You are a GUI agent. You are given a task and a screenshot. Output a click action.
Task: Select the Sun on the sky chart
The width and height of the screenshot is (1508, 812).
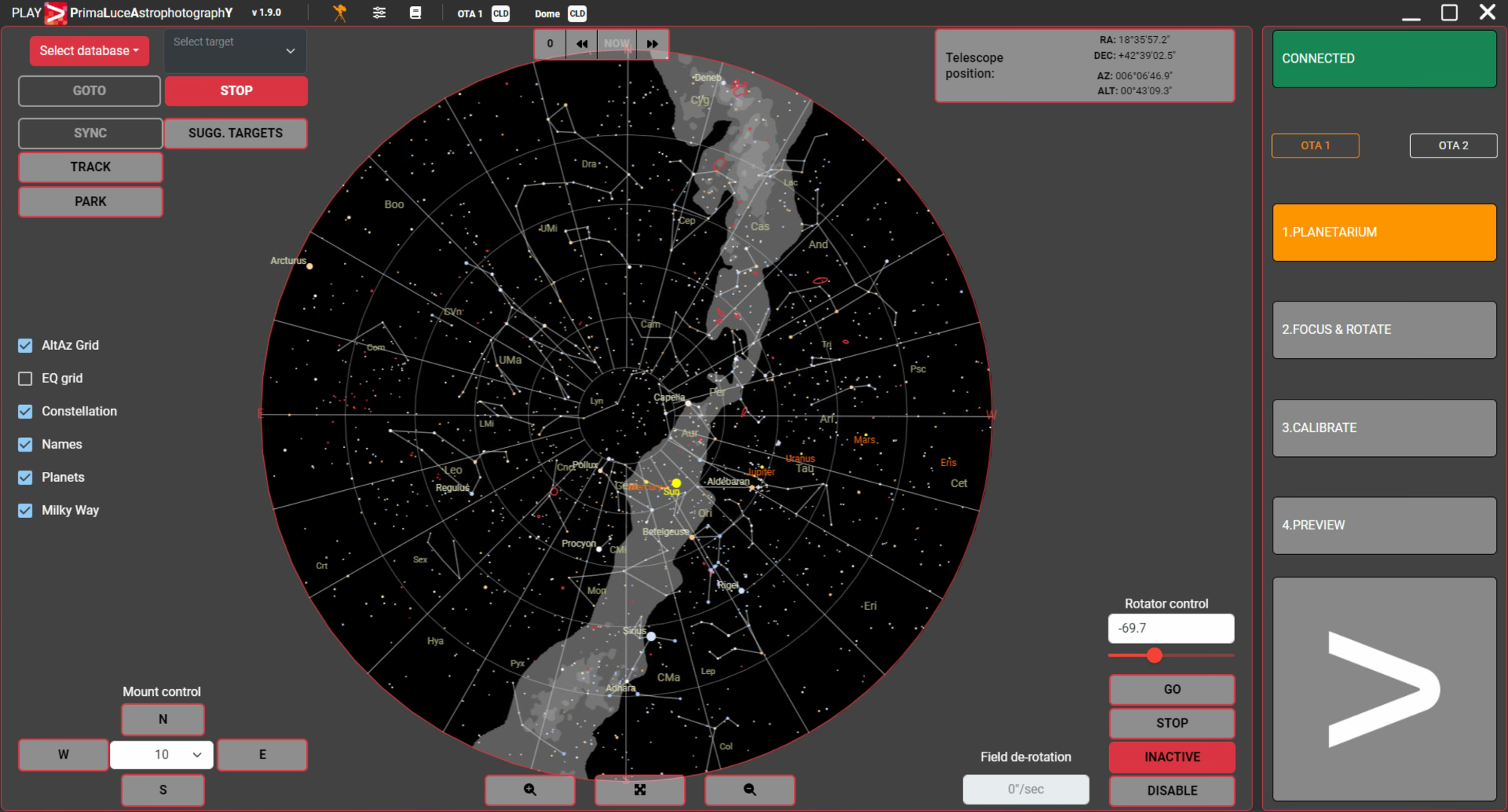(676, 483)
